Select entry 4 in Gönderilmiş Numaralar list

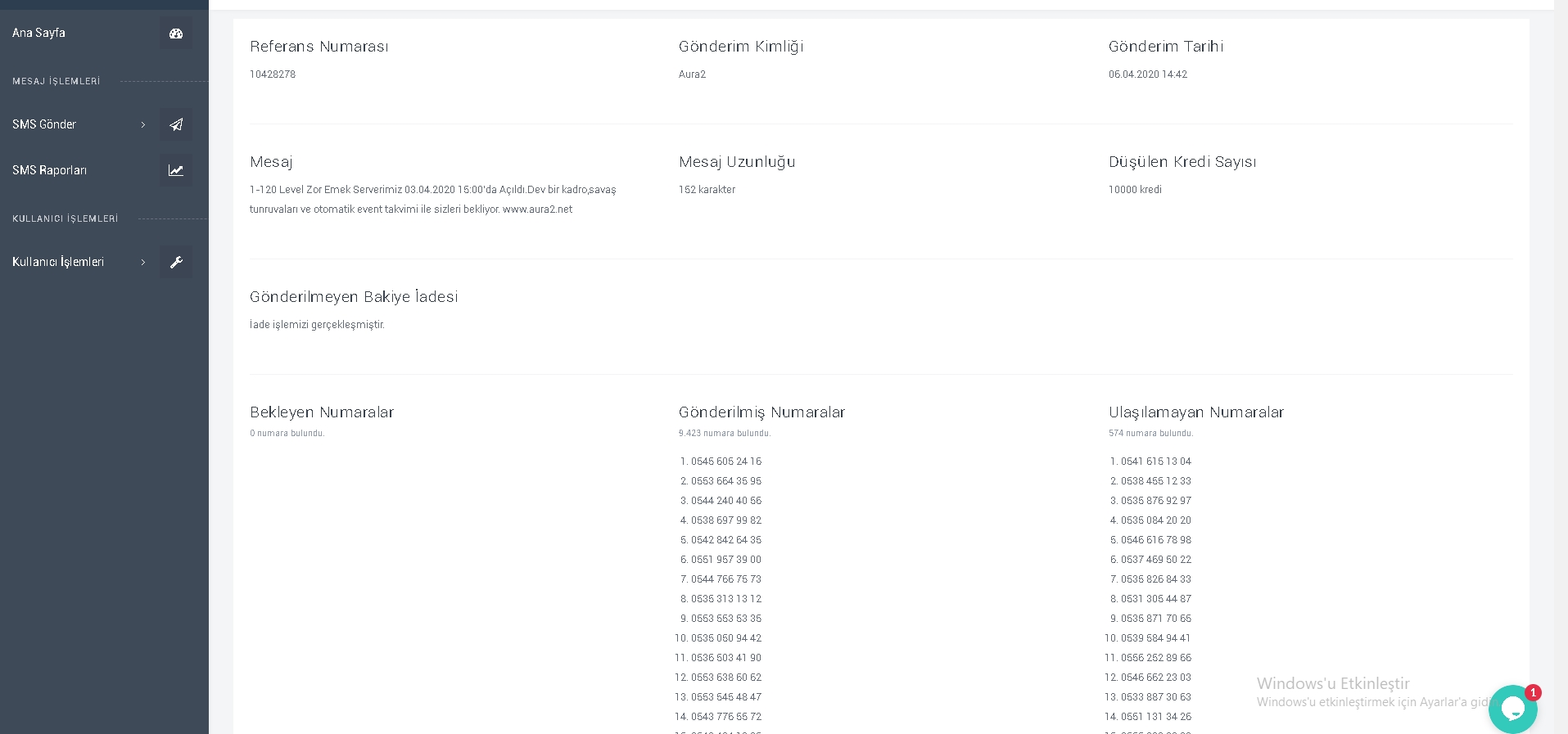point(726,520)
